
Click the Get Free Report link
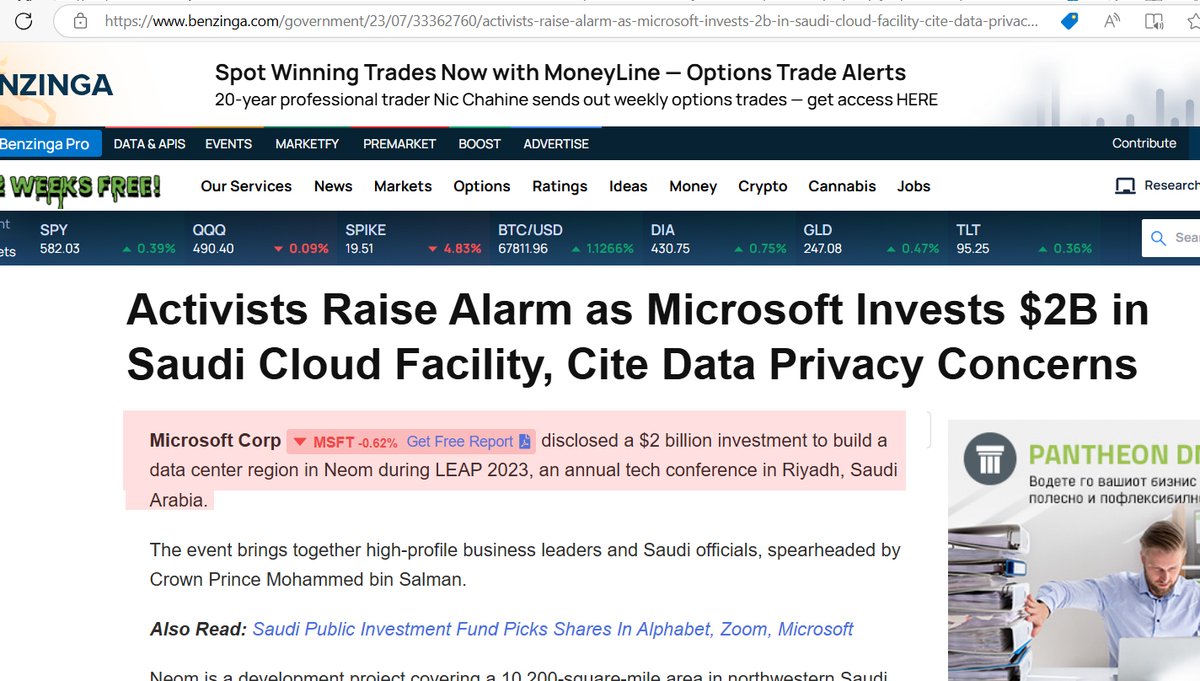point(459,441)
